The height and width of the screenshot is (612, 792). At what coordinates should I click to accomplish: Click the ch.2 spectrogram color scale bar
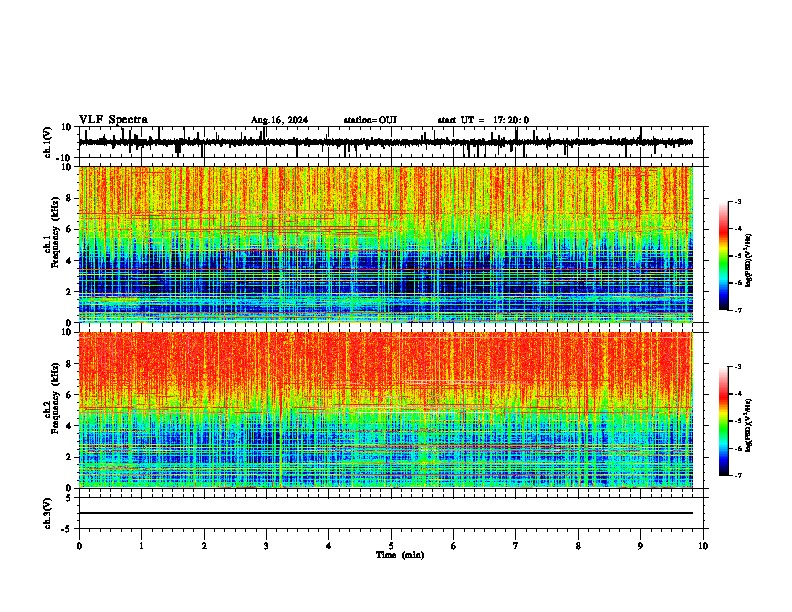coord(724,421)
